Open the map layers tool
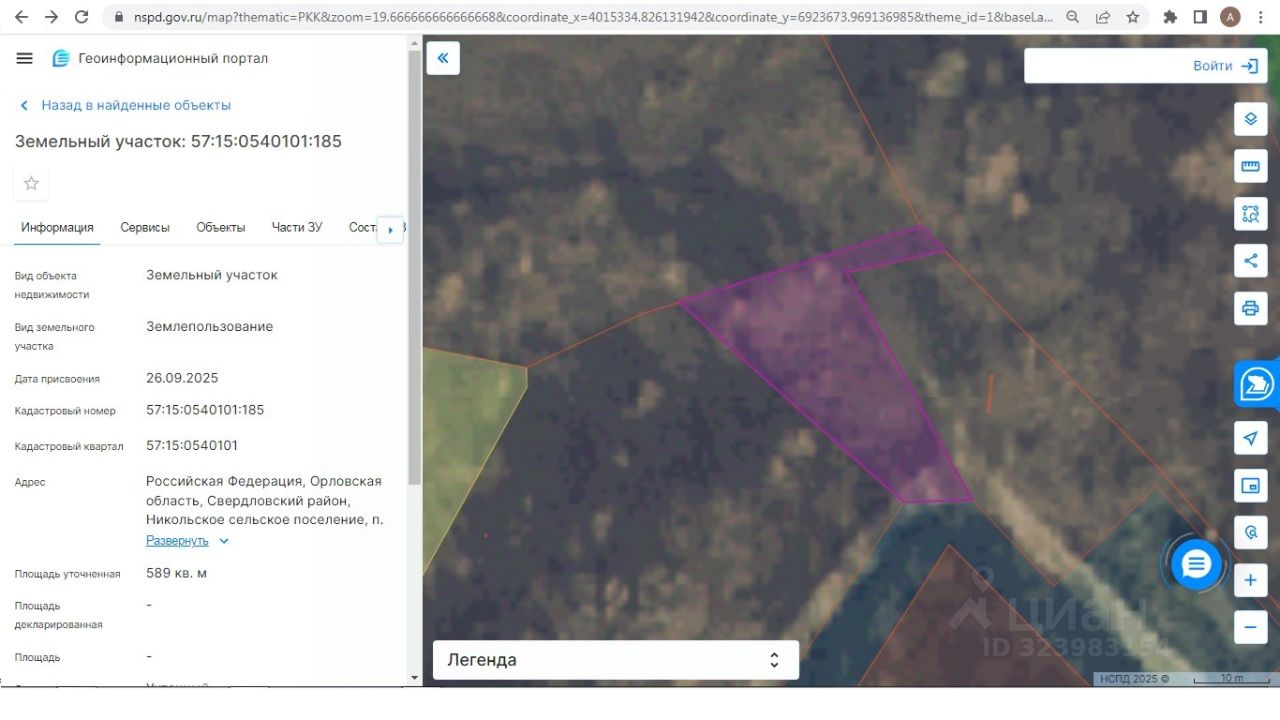Screen dimensions: 1280x720 click(x=1250, y=119)
